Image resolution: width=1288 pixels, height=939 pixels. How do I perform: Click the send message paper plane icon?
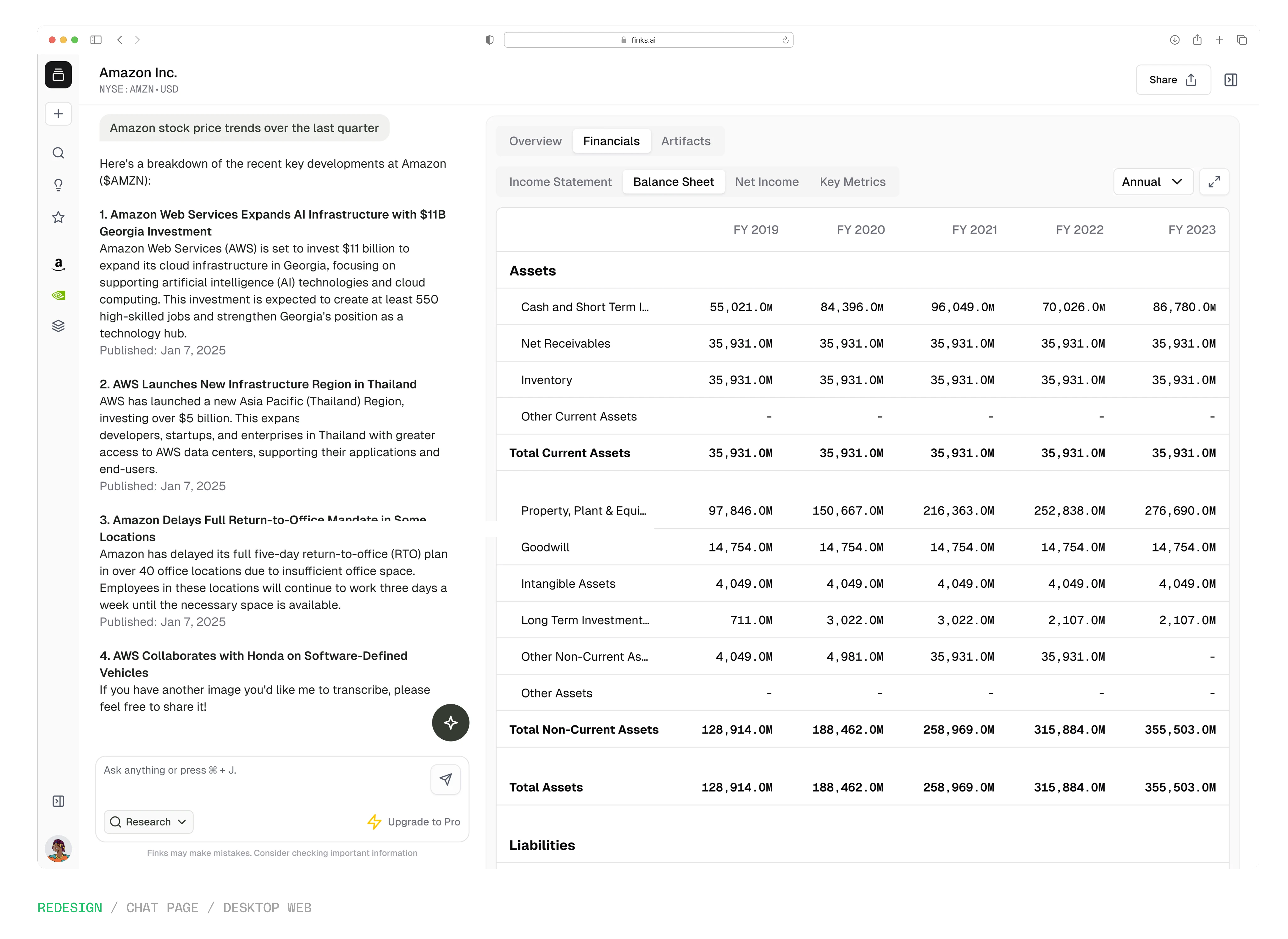pyautogui.click(x=445, y=779)
